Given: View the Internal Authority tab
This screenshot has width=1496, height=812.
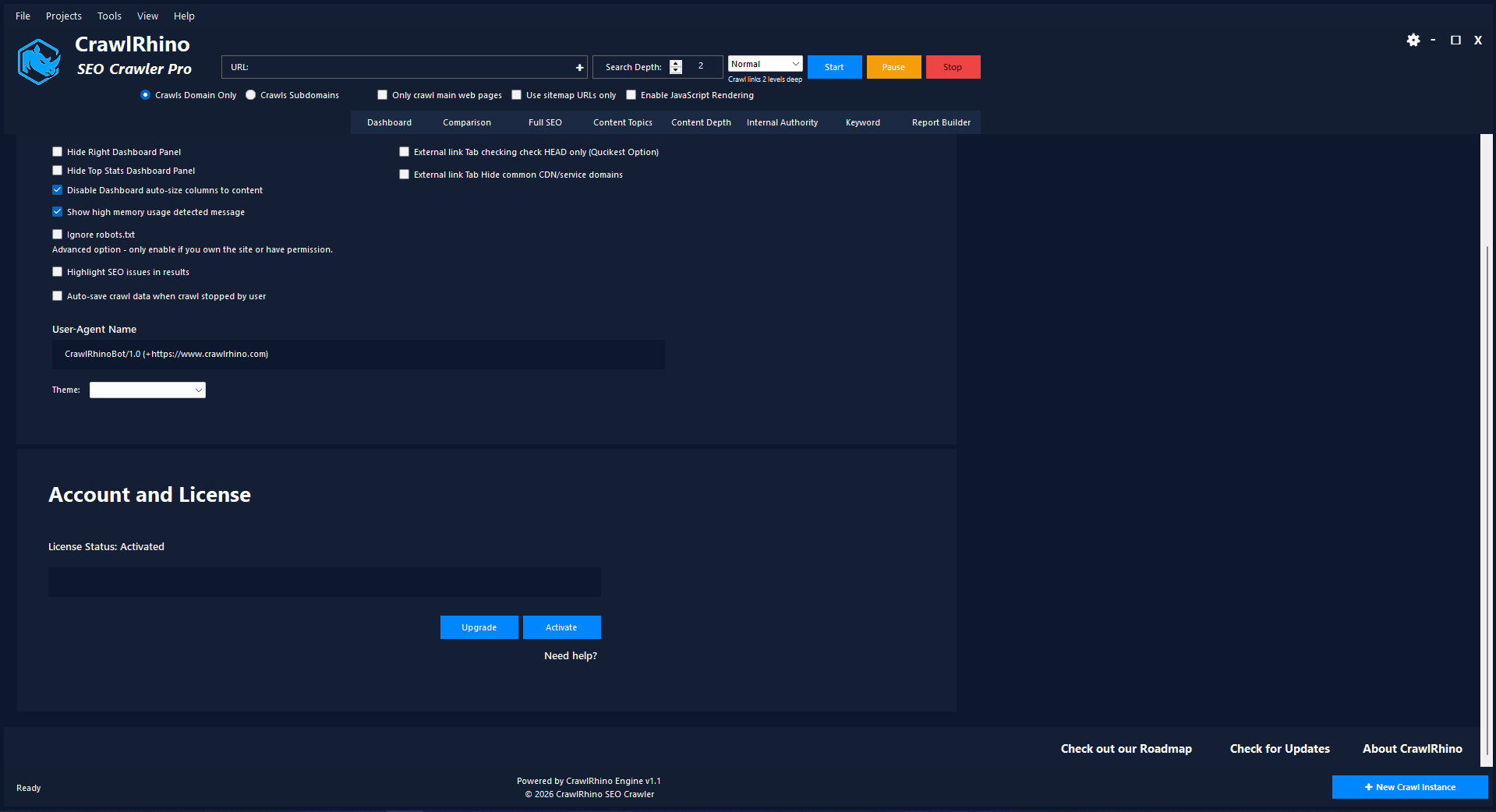Looking at the screenshot, I should 782,122.
